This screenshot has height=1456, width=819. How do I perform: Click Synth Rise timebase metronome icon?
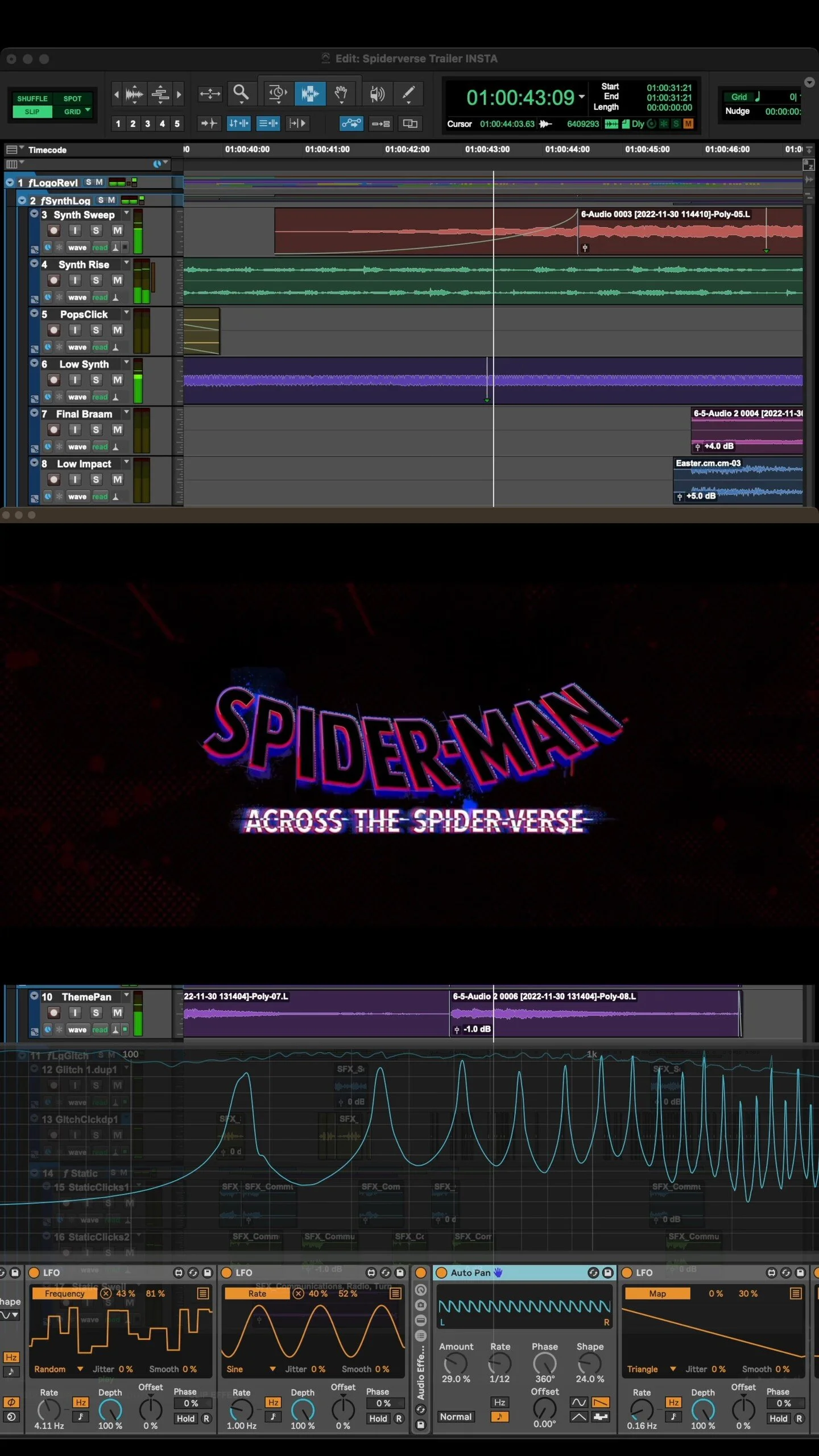pyautogui.click(x=115, y=297)
